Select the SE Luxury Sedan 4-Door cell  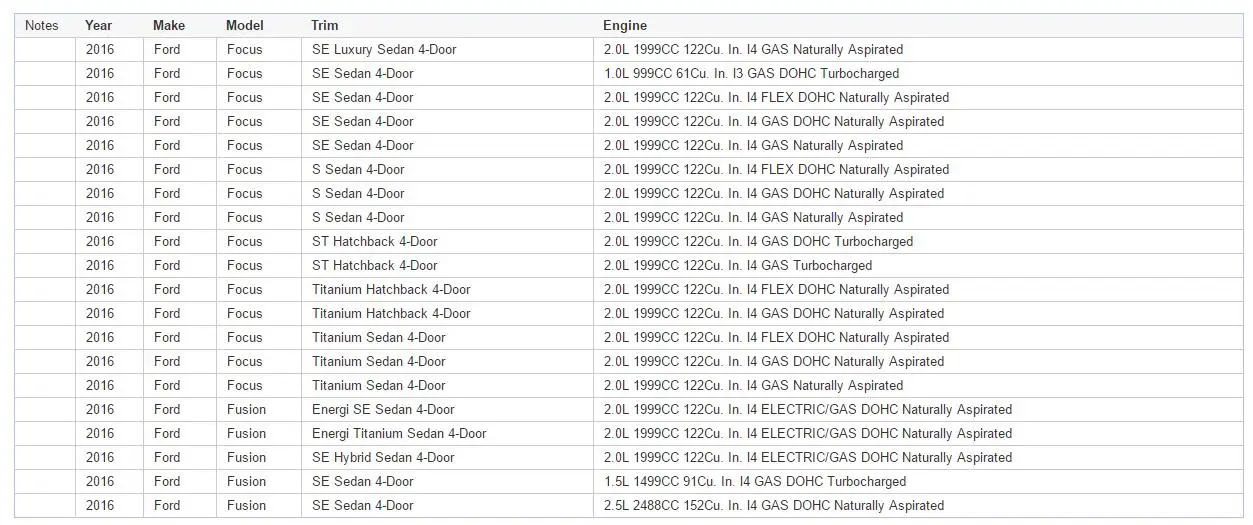[384, 49]
